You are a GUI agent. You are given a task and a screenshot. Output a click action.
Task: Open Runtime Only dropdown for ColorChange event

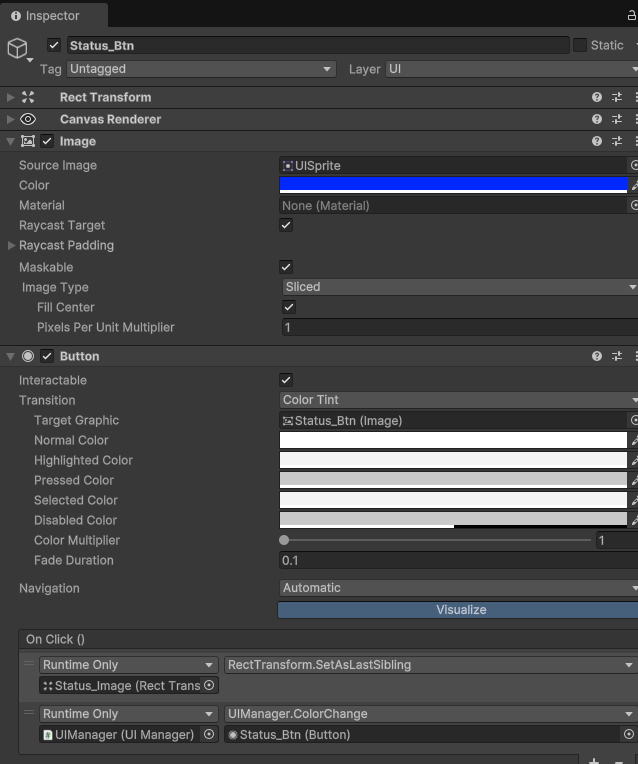coord(128,714)
